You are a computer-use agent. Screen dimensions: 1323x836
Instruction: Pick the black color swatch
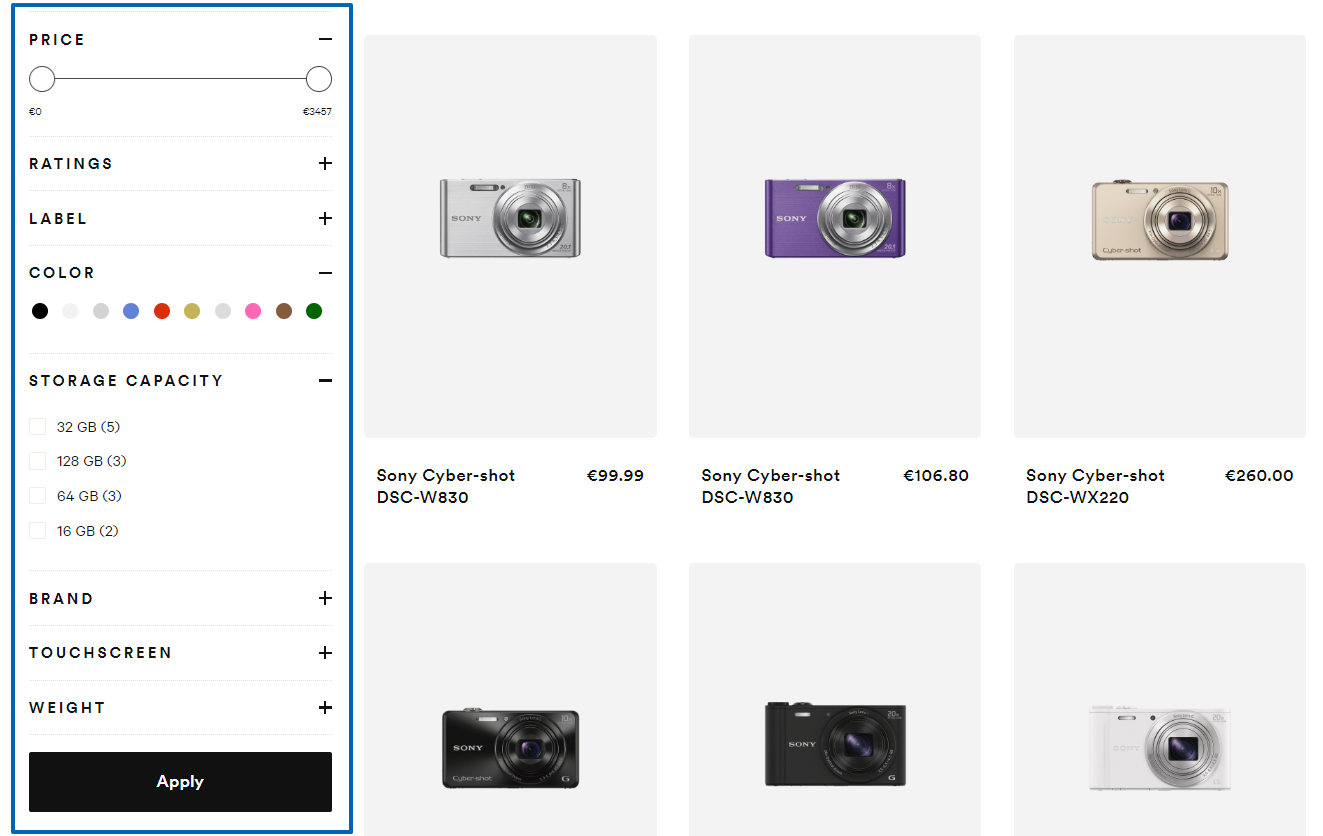coord(40,311)
